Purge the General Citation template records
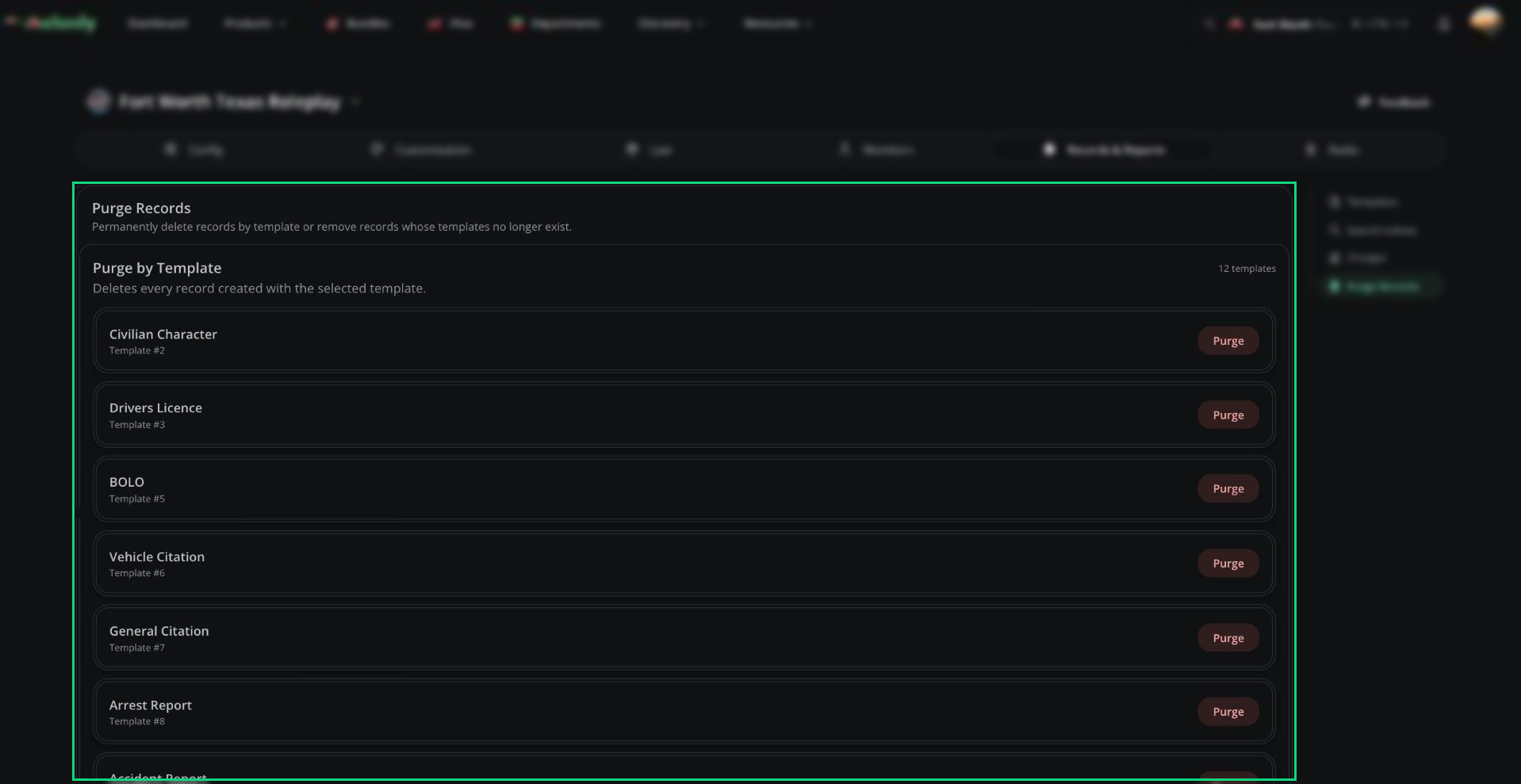The width and height of the screenshot is (1521, 784). point(1228,638)
